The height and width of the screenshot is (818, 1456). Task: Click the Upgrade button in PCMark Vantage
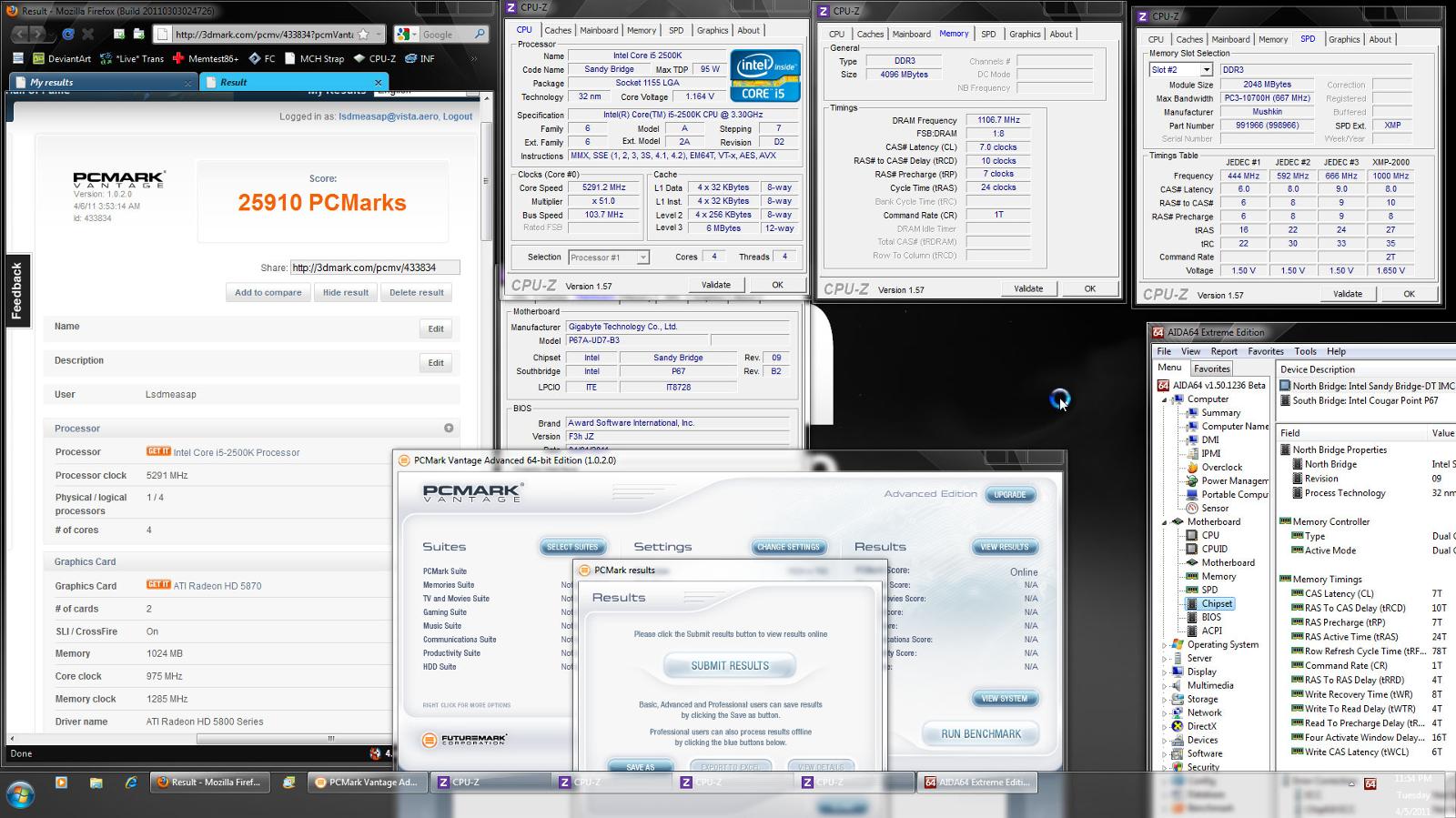tap(1009, 494)
